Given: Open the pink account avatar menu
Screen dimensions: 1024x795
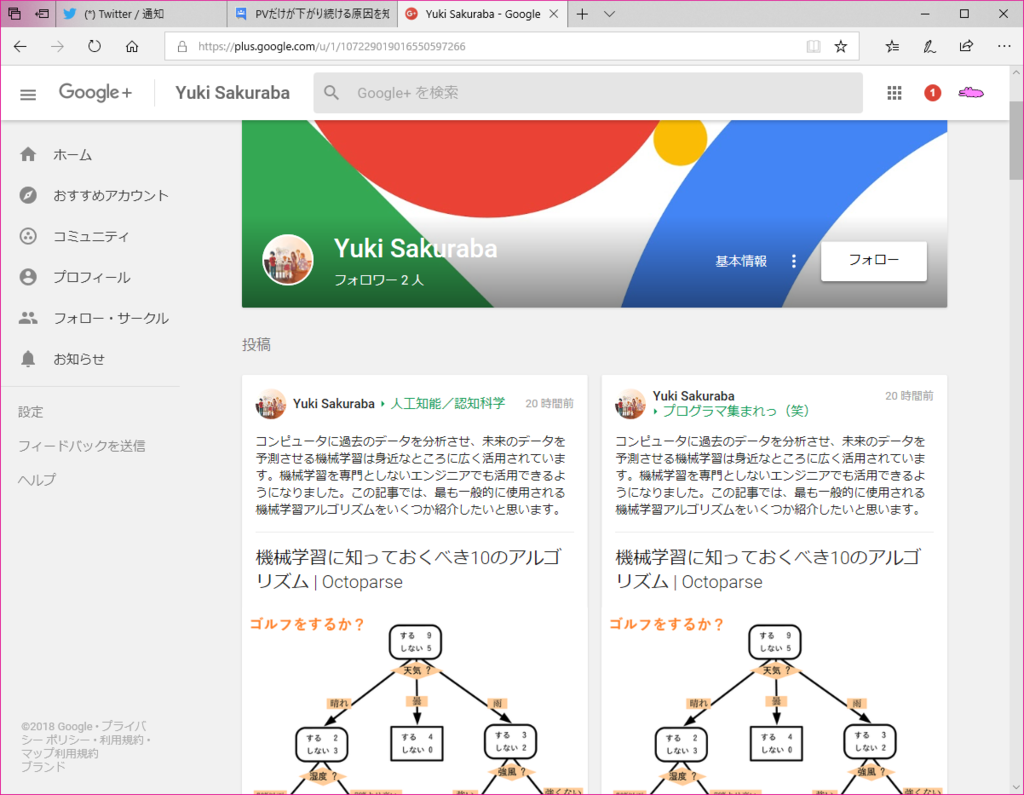Looking at the screenshot, I should coord(970,93).
